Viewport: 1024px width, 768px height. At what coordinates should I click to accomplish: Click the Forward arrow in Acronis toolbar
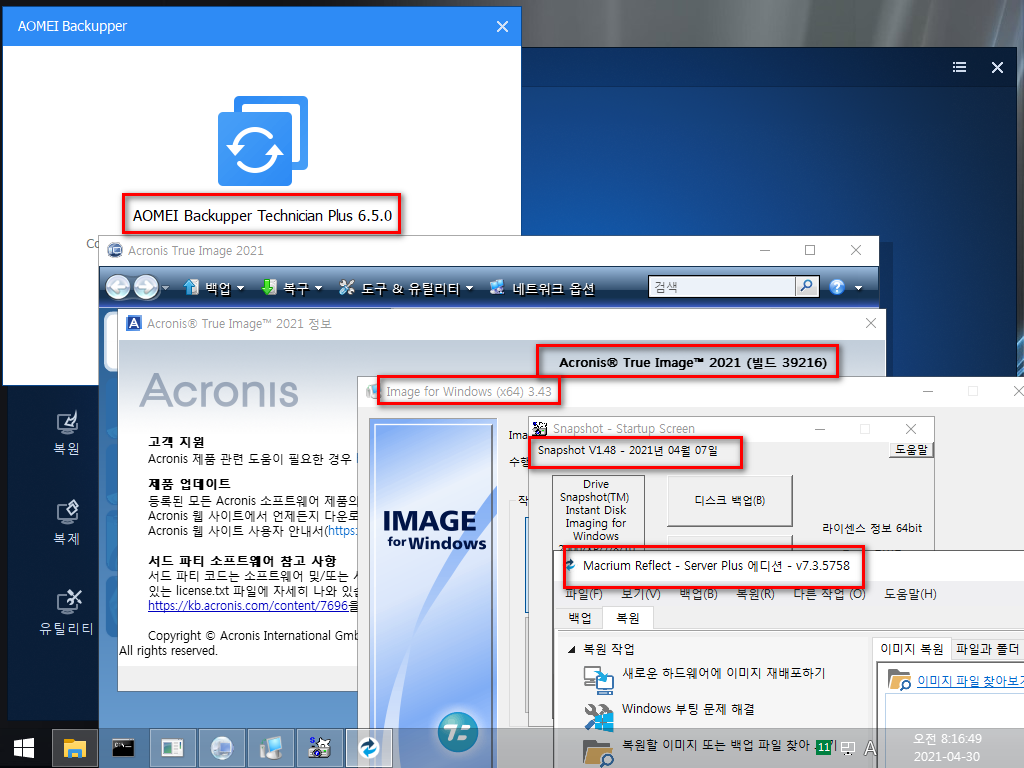pos(146,287)
